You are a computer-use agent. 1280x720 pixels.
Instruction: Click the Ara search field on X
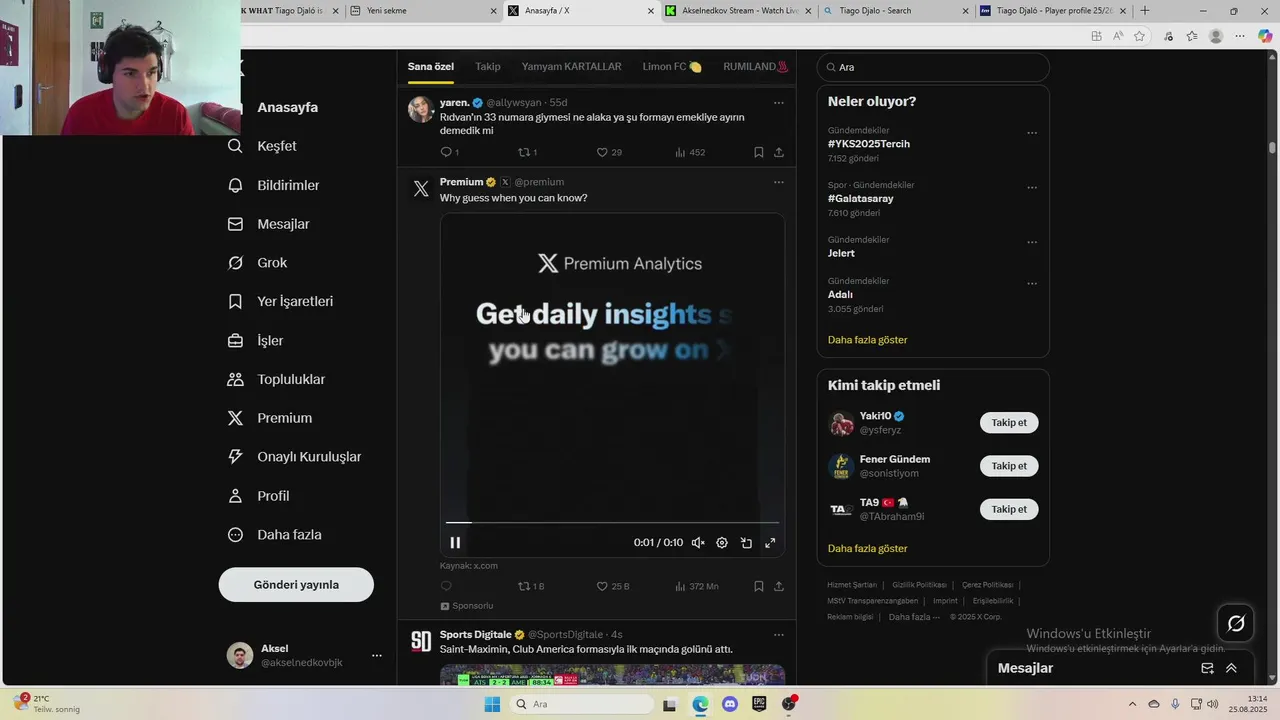(933, 67)
